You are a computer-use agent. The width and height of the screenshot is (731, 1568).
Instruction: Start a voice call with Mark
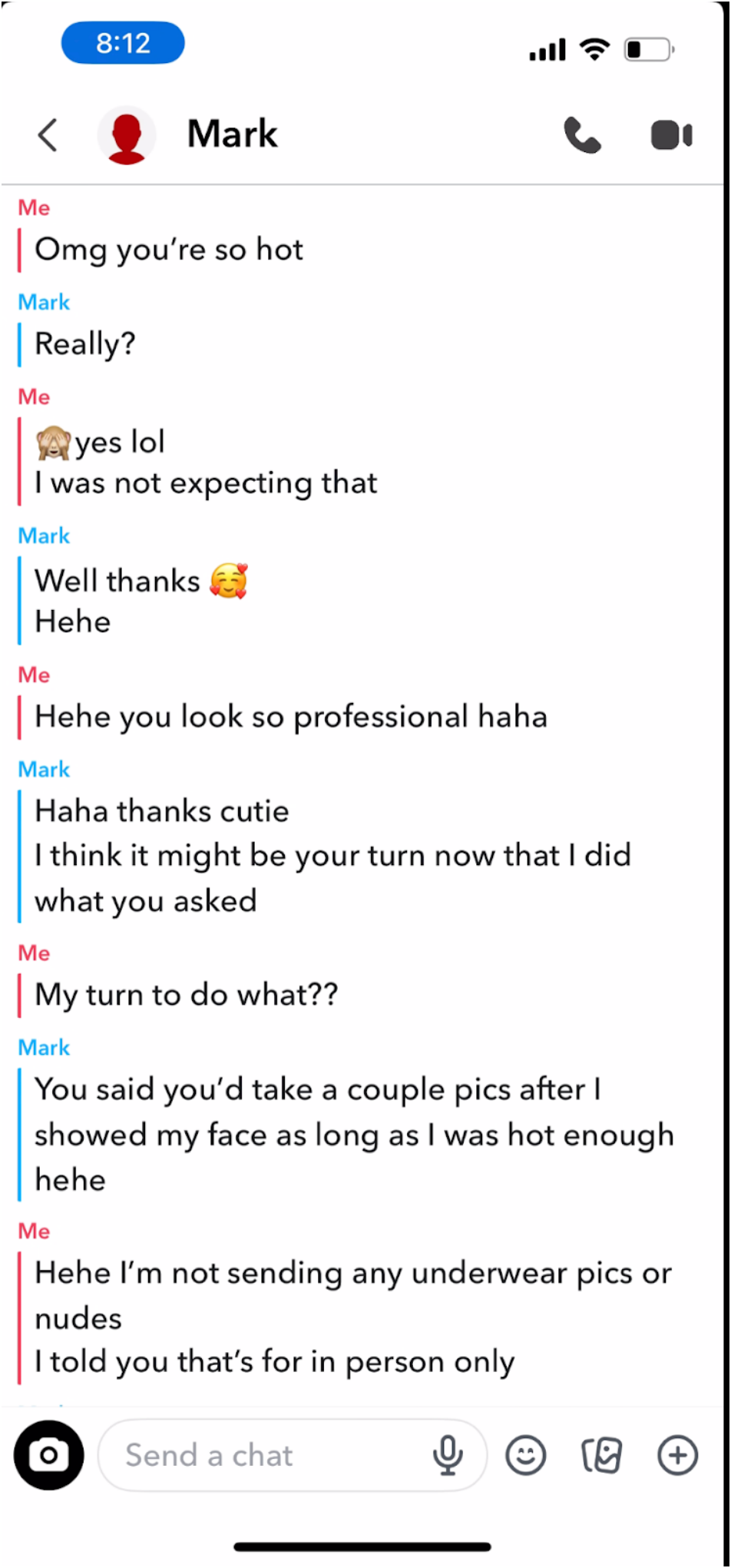(x=582, y=135)
